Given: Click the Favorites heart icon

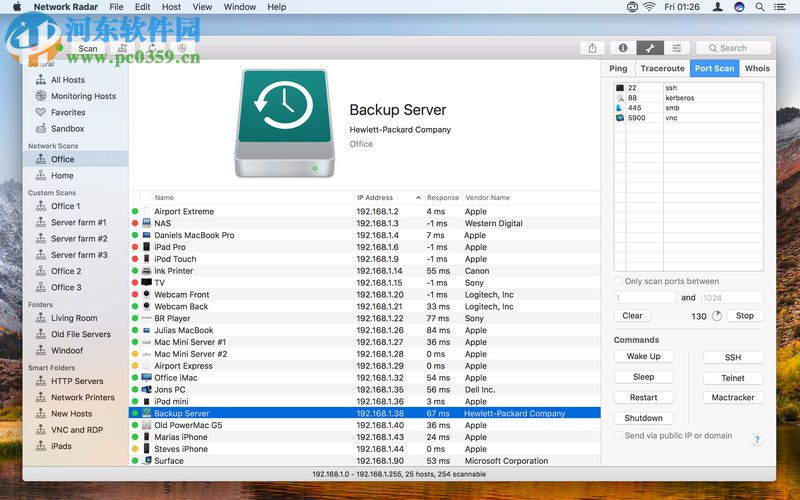Looking at the screenshot, I should pyautogui.click(x=41, y=112).
